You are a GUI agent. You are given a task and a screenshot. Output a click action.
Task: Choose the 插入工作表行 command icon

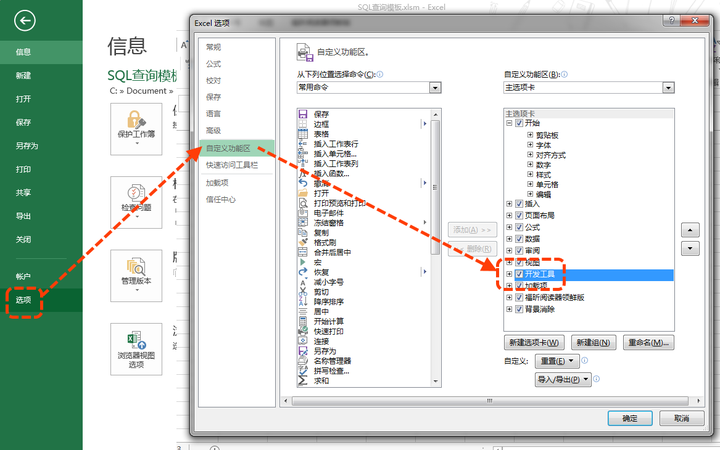pos(303,144)
